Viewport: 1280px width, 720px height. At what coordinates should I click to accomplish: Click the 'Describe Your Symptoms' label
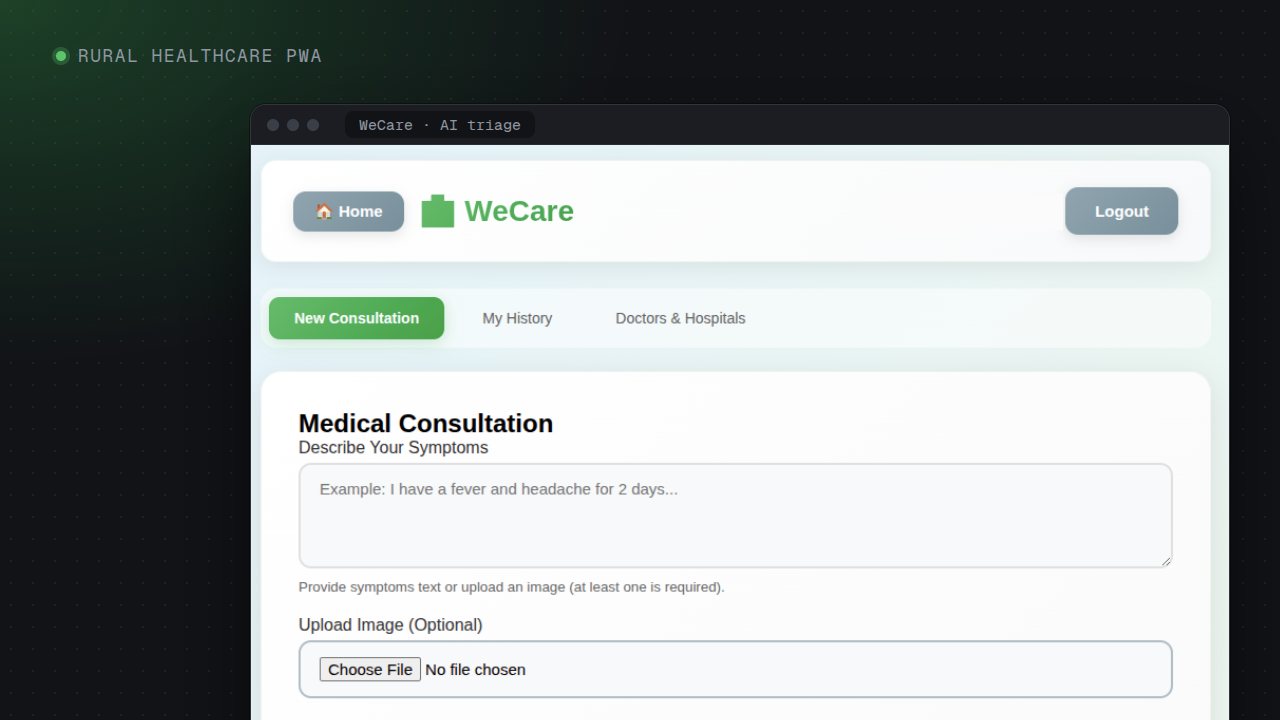pos(393,447)
